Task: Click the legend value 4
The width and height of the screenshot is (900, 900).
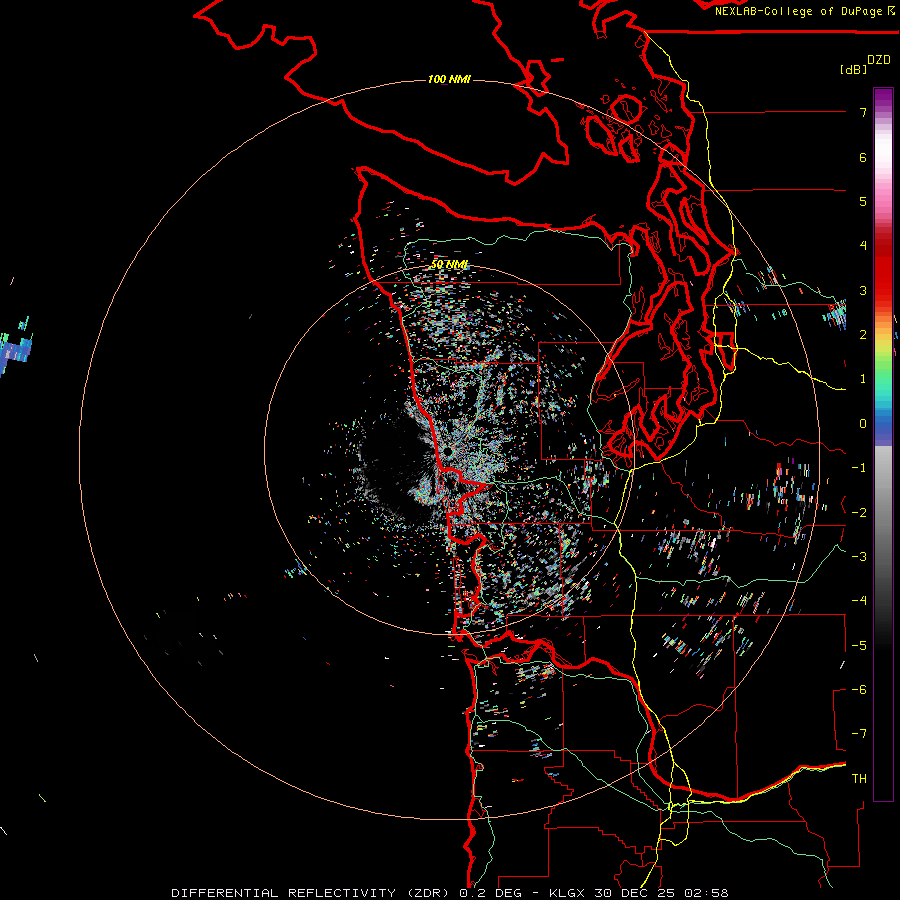Action: coord(863,246)
